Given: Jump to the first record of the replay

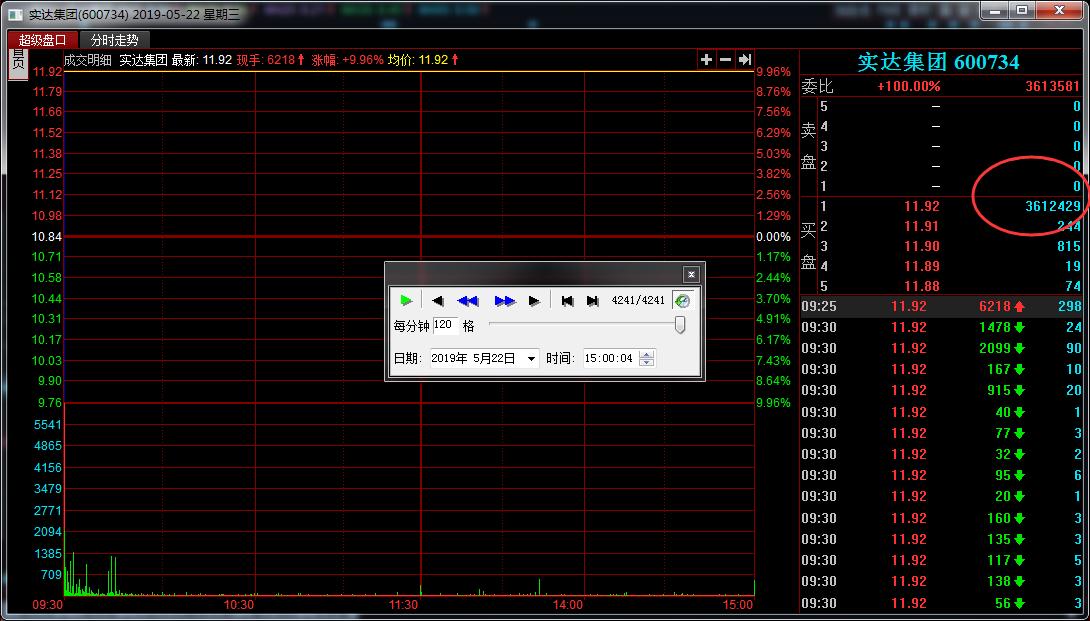Looking at the screenshot, I should click(567, 301).
